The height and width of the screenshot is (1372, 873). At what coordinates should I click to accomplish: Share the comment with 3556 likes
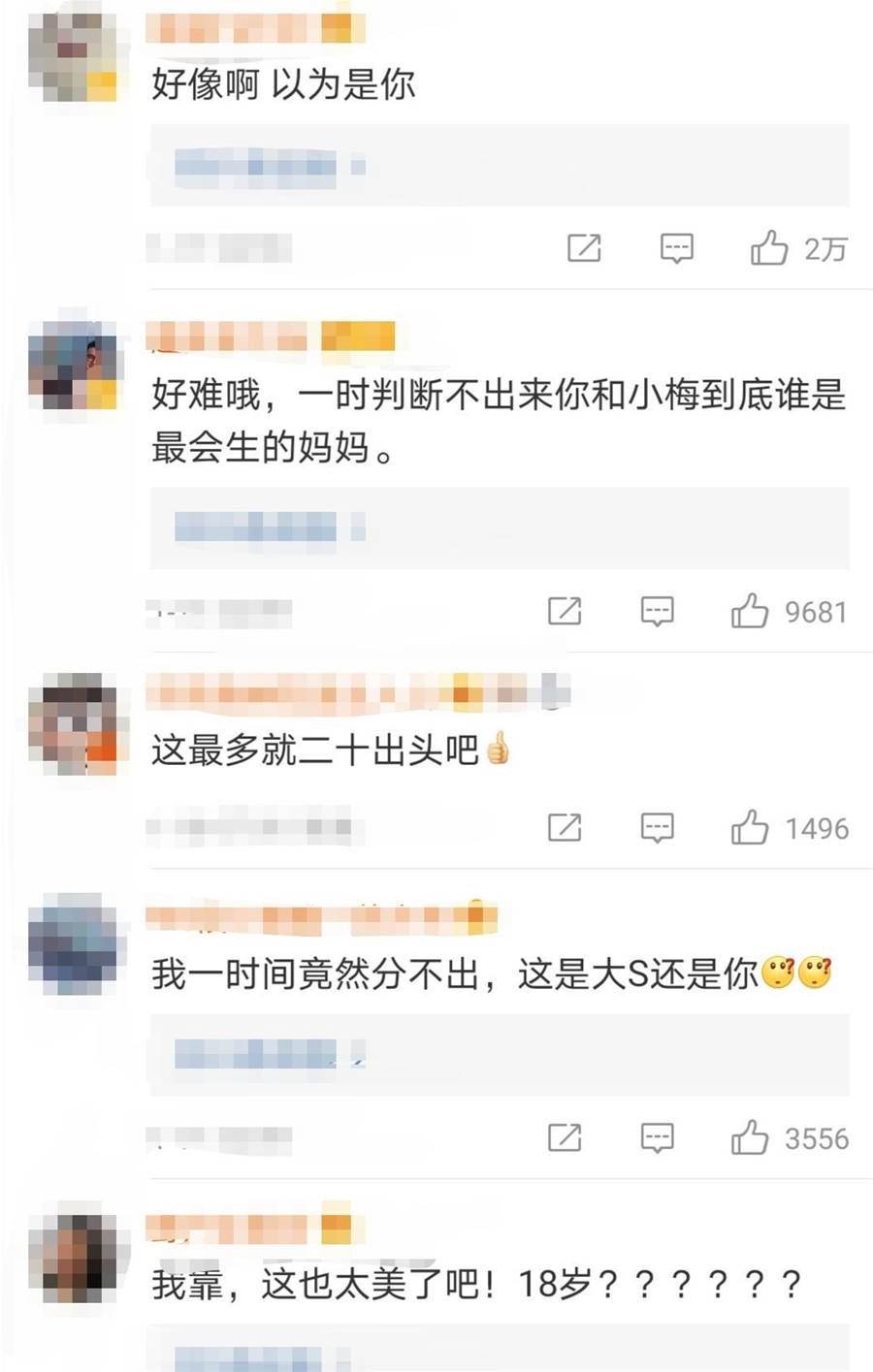565,1137
